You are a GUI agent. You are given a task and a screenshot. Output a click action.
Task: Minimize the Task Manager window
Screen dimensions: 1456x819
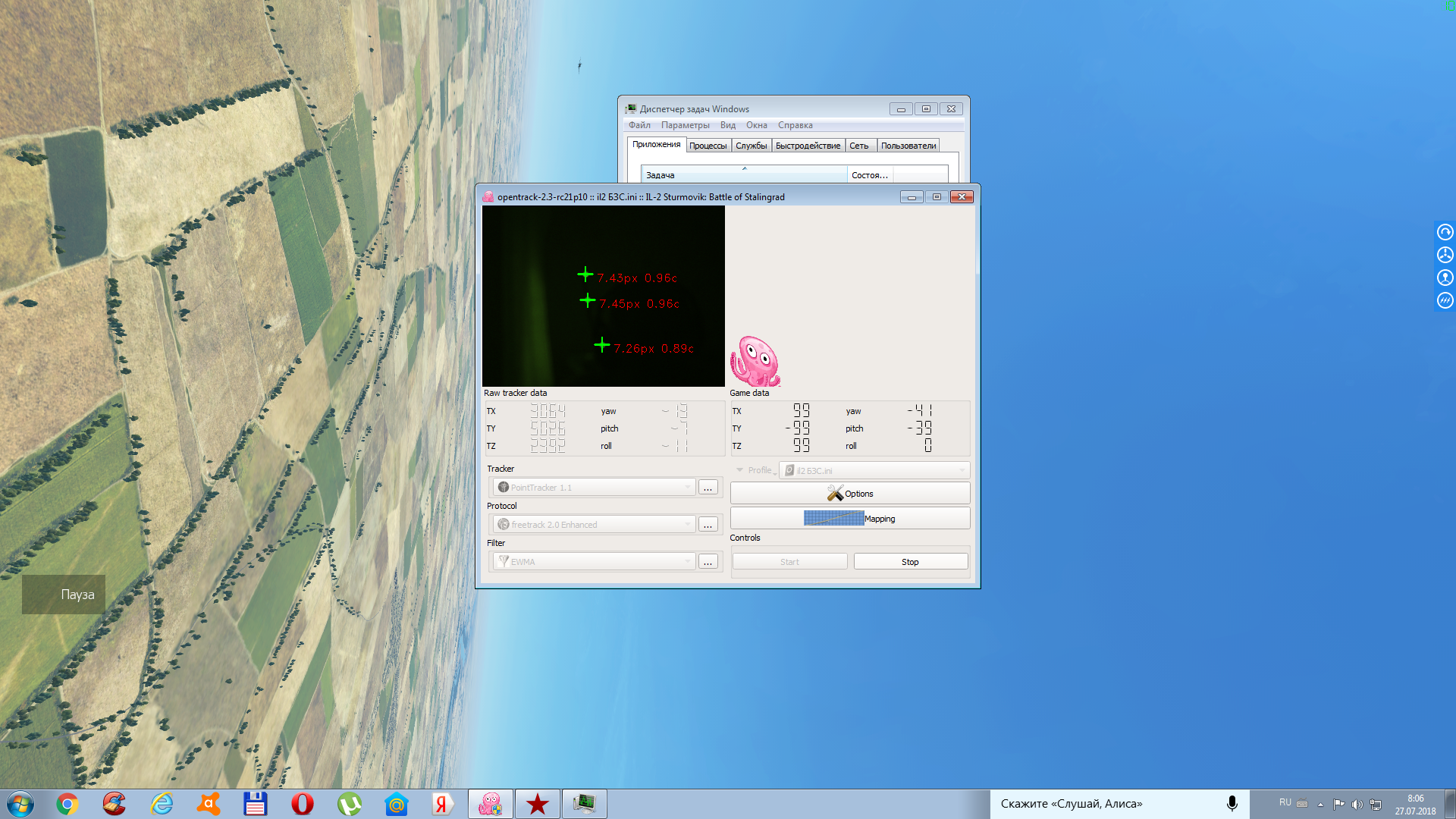[x=901, y=109]
